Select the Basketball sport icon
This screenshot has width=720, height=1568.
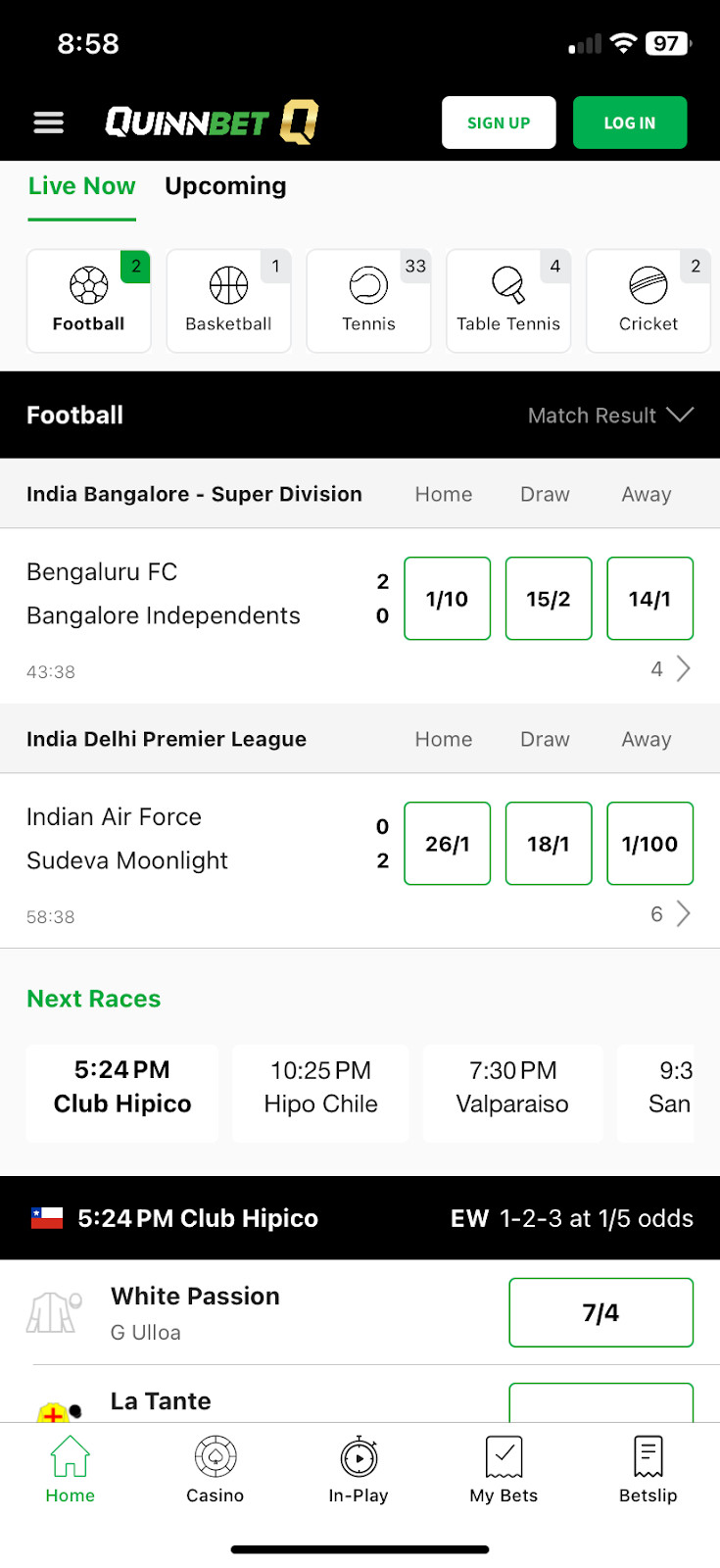[x=228, y=300]
